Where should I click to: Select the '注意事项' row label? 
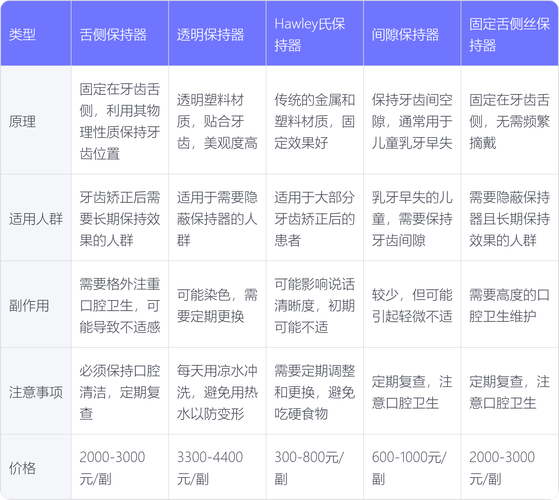click(x=36, y=391)
